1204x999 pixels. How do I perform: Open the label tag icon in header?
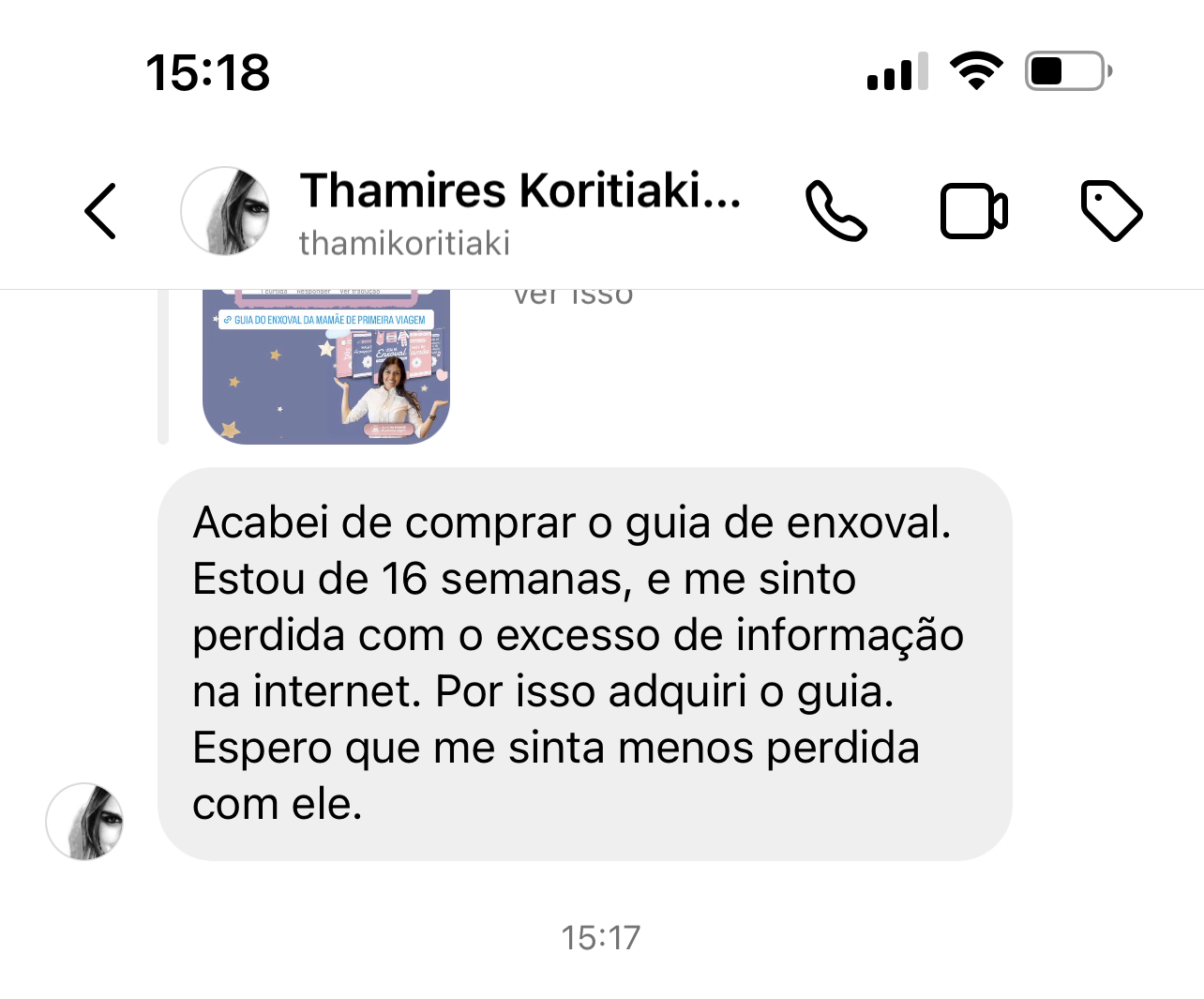coord(1111,211)
